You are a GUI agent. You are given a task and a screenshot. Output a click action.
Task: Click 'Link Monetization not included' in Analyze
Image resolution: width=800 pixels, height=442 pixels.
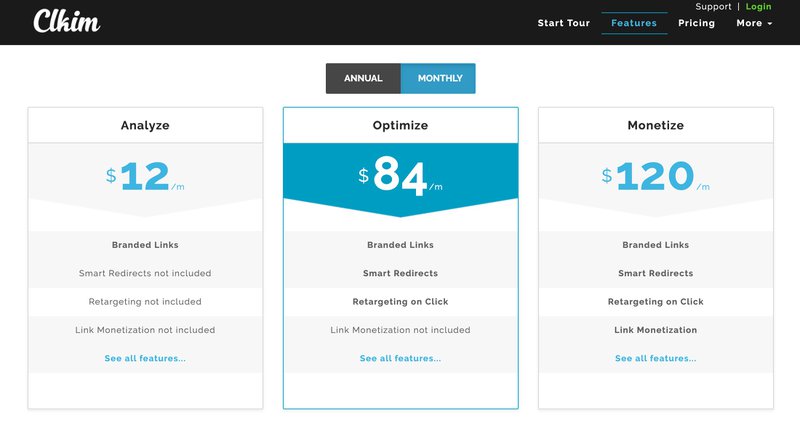tap(145, 330)
